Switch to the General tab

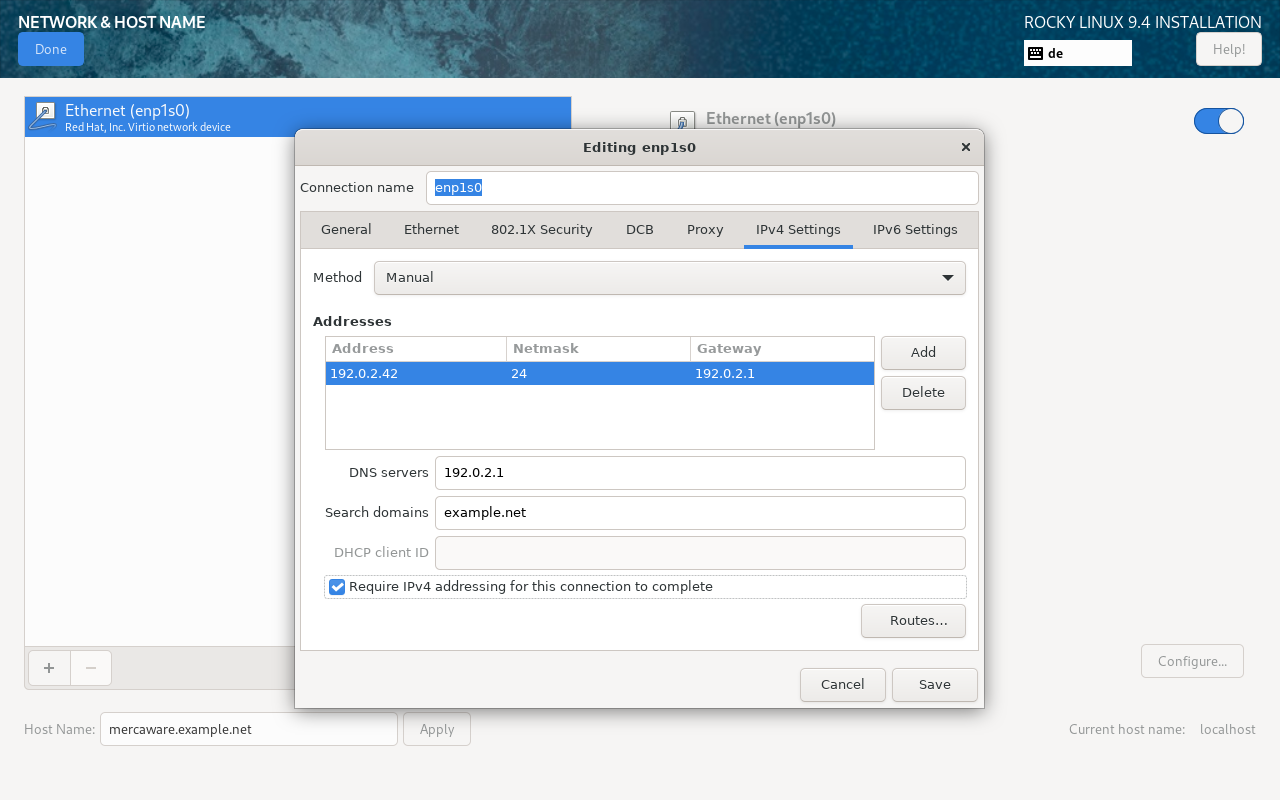pyautogui.click(x=346, y=230)
